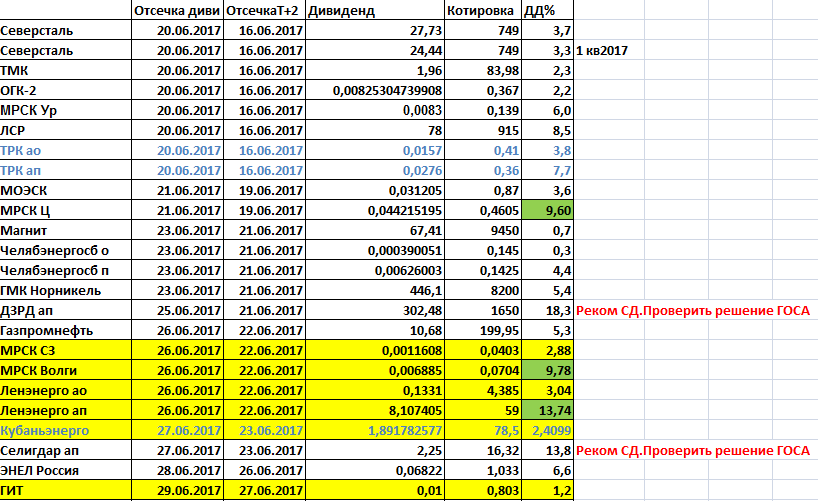Select the header cell 'ОтсечкаТ+2'
This screenshot has height=501, width=818.
point(264,10)
